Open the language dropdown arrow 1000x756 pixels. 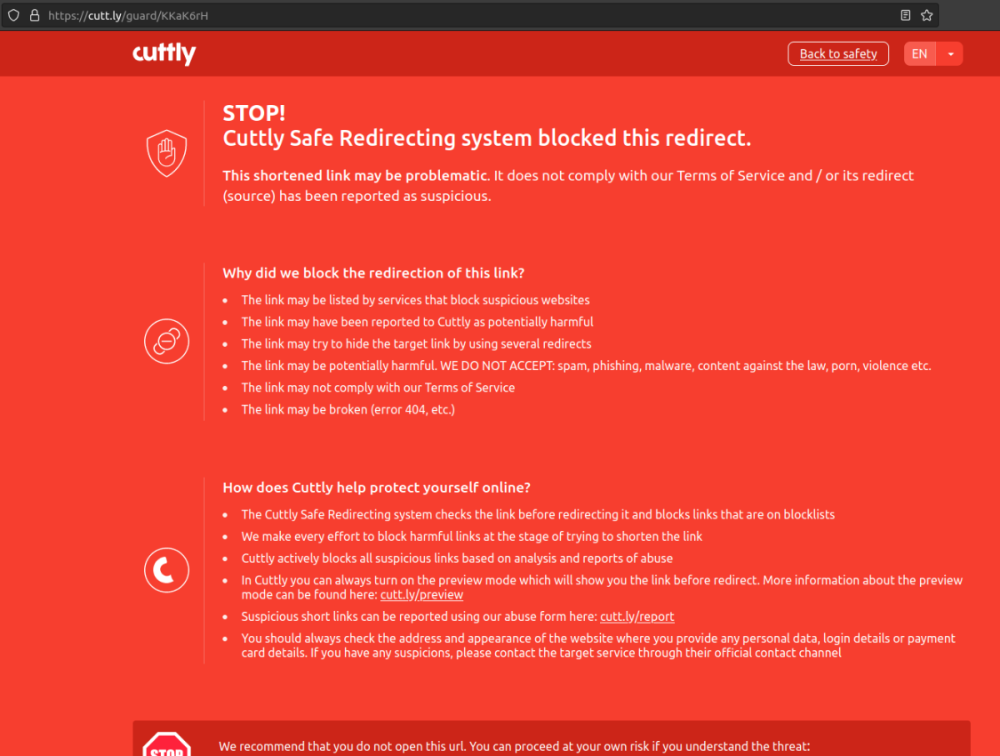point(950,54)
